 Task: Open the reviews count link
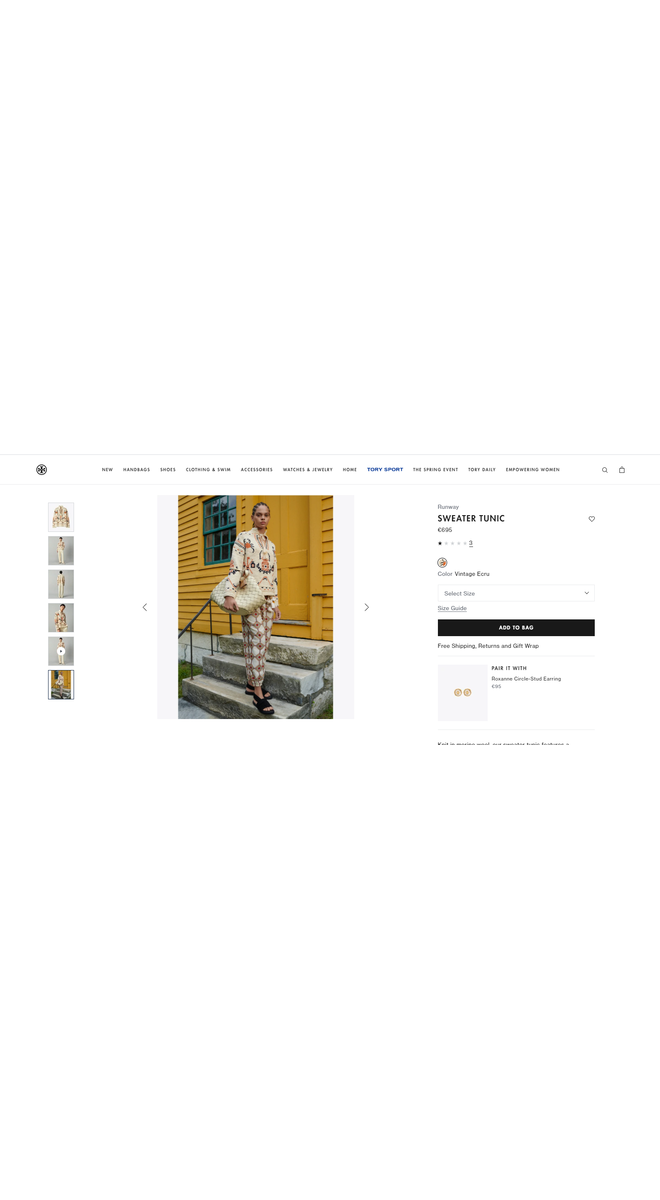(x=471, y=543)
